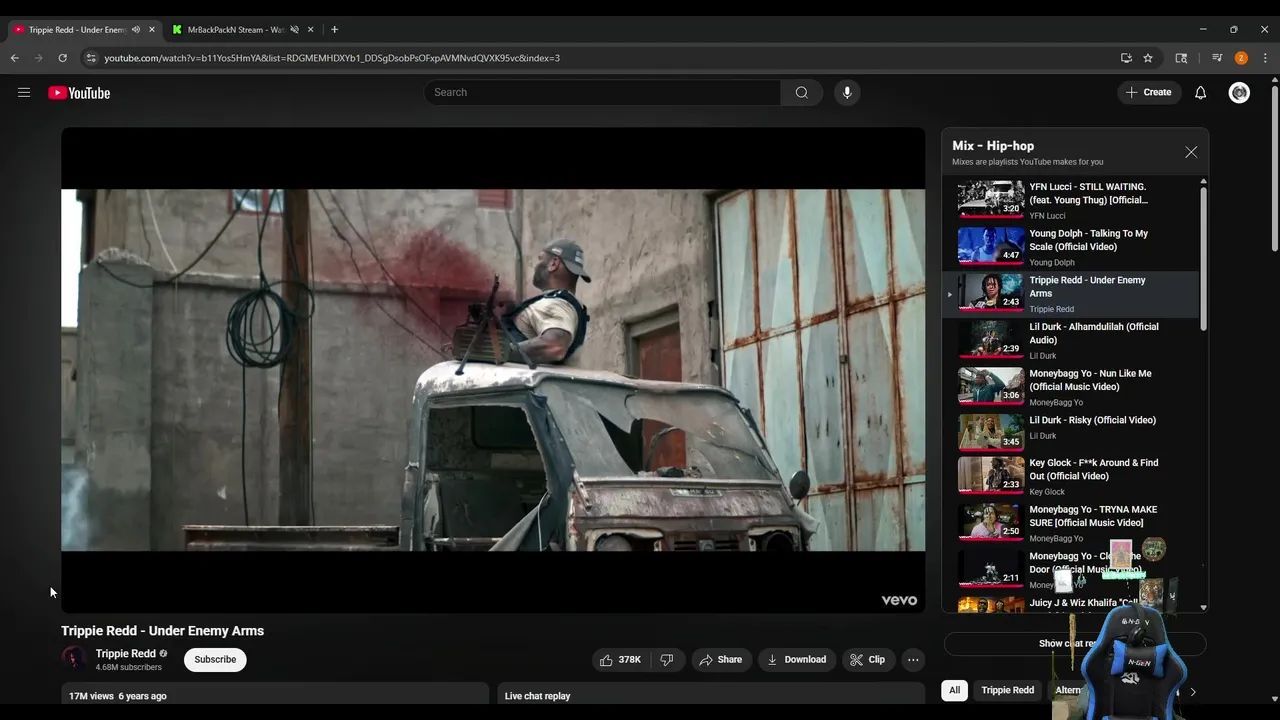Open the Create dropdown
Viewport: 1280px width, 720px height.
[x=1148, y=92]
